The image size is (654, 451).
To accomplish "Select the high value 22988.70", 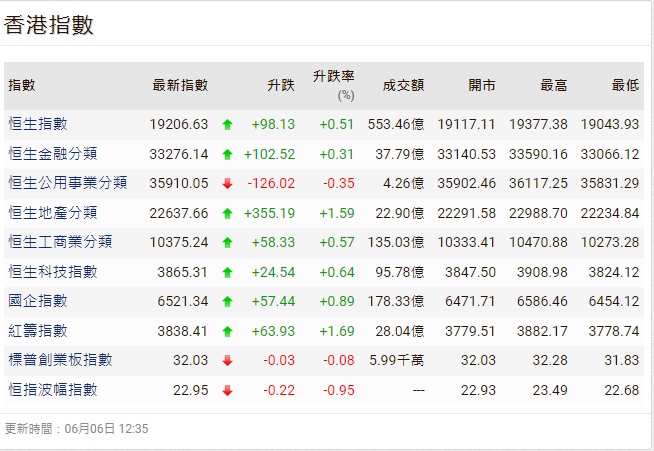I will point(538,213).
